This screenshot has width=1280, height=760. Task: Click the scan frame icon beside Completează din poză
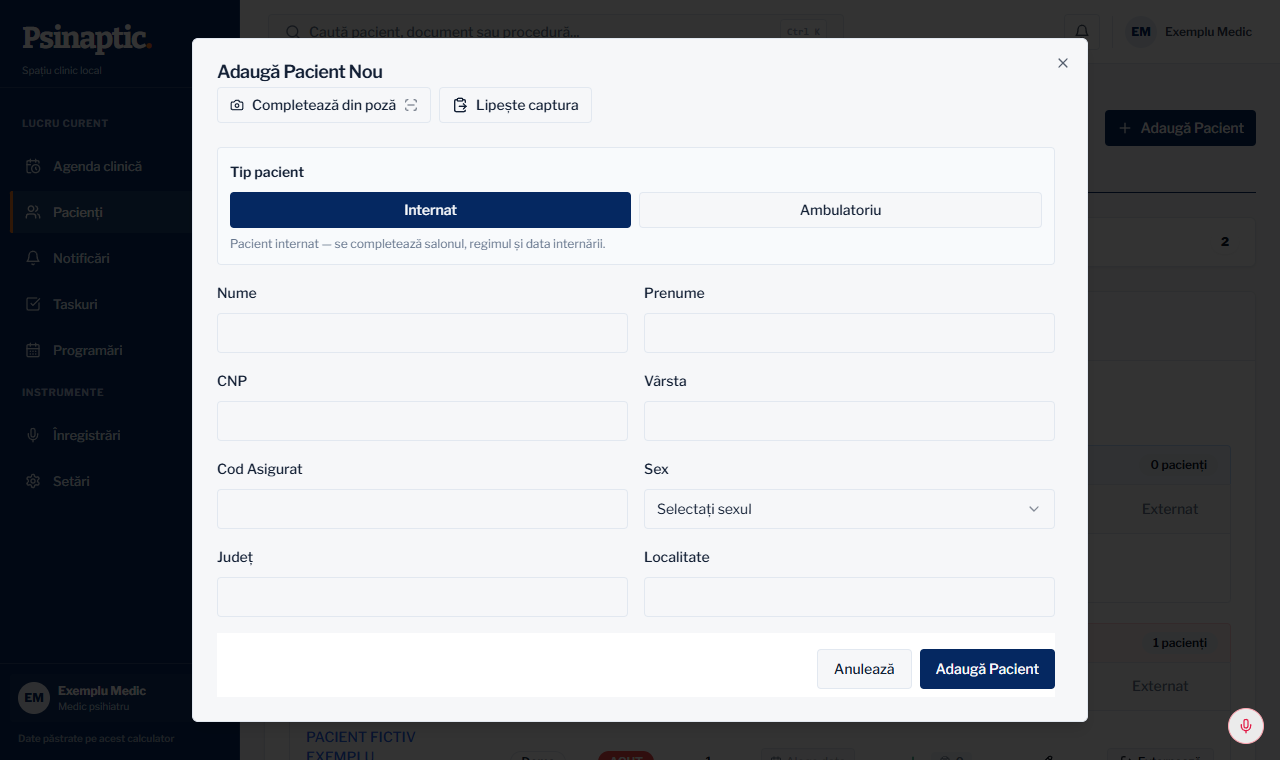[x=411, y=105]
